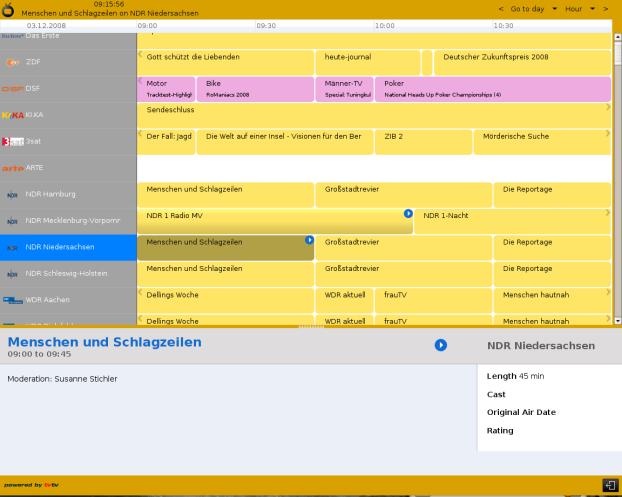Click the DSF channel logo

pyautogui.click(x=13, y=88)
